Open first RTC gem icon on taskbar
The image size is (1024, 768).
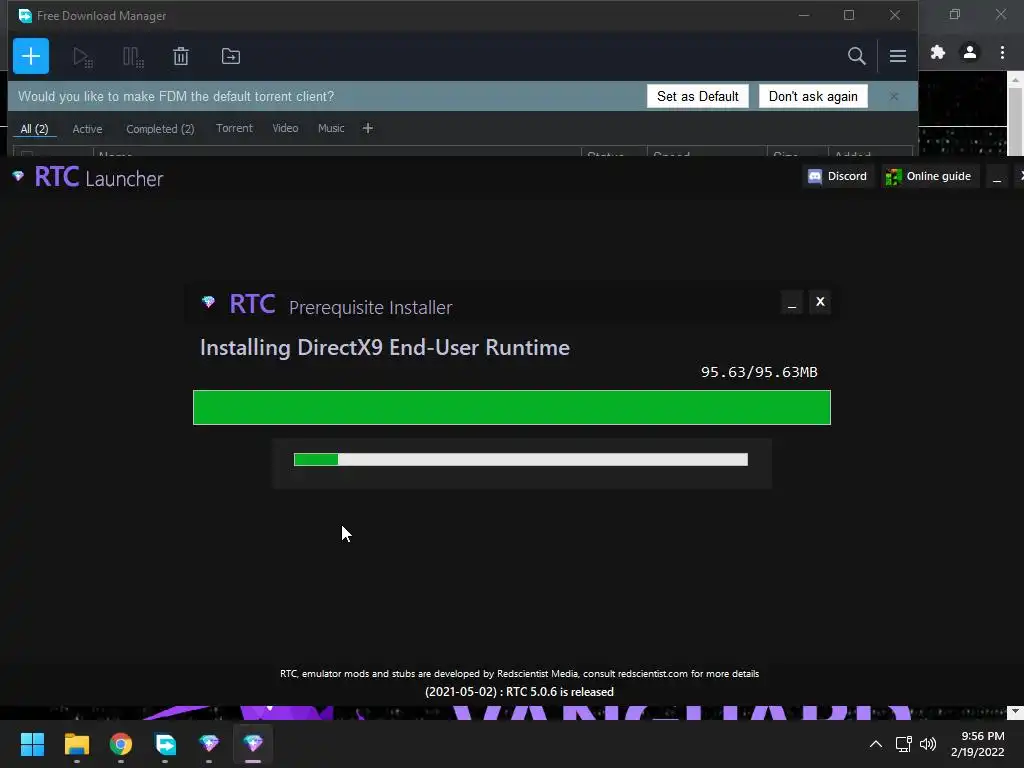(x=209, y=744)
